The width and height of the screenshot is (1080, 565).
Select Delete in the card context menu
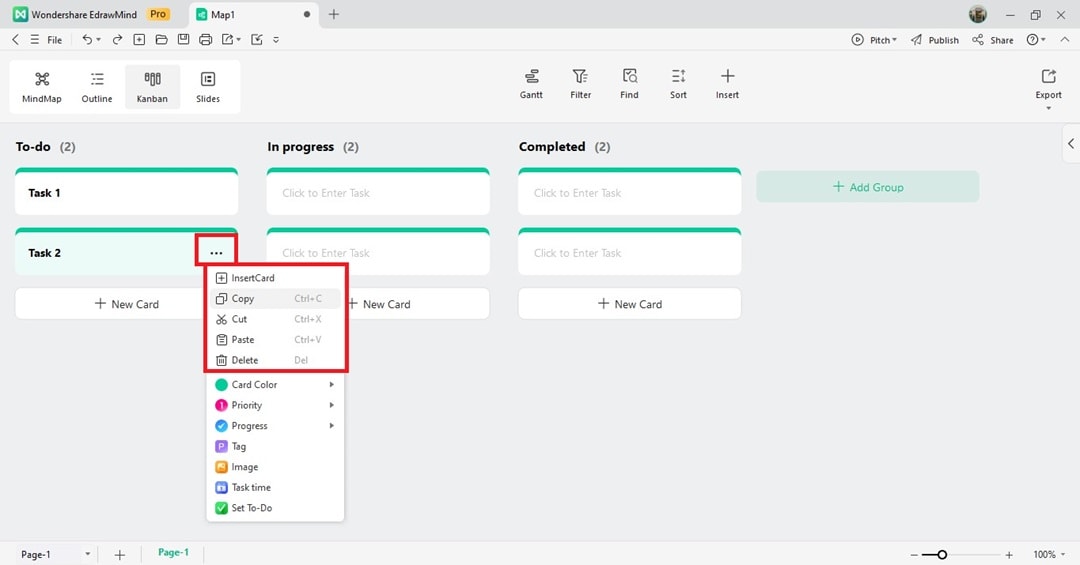tap(244, 360)
